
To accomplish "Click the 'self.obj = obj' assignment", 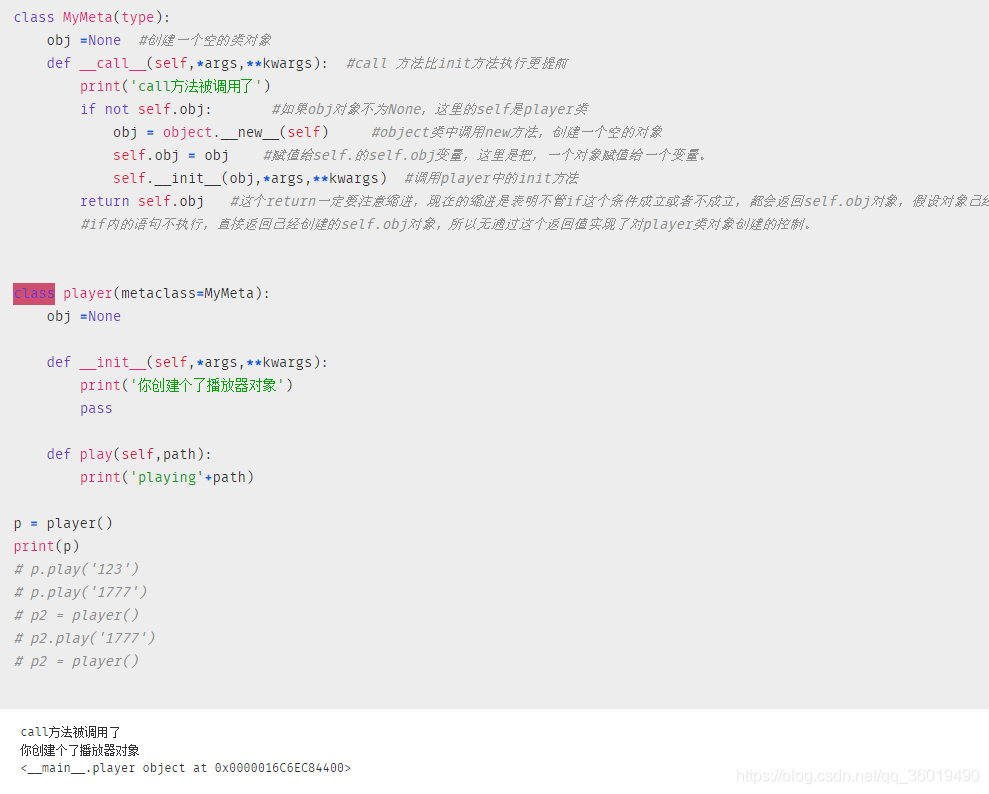I will (x=171, y=156).
